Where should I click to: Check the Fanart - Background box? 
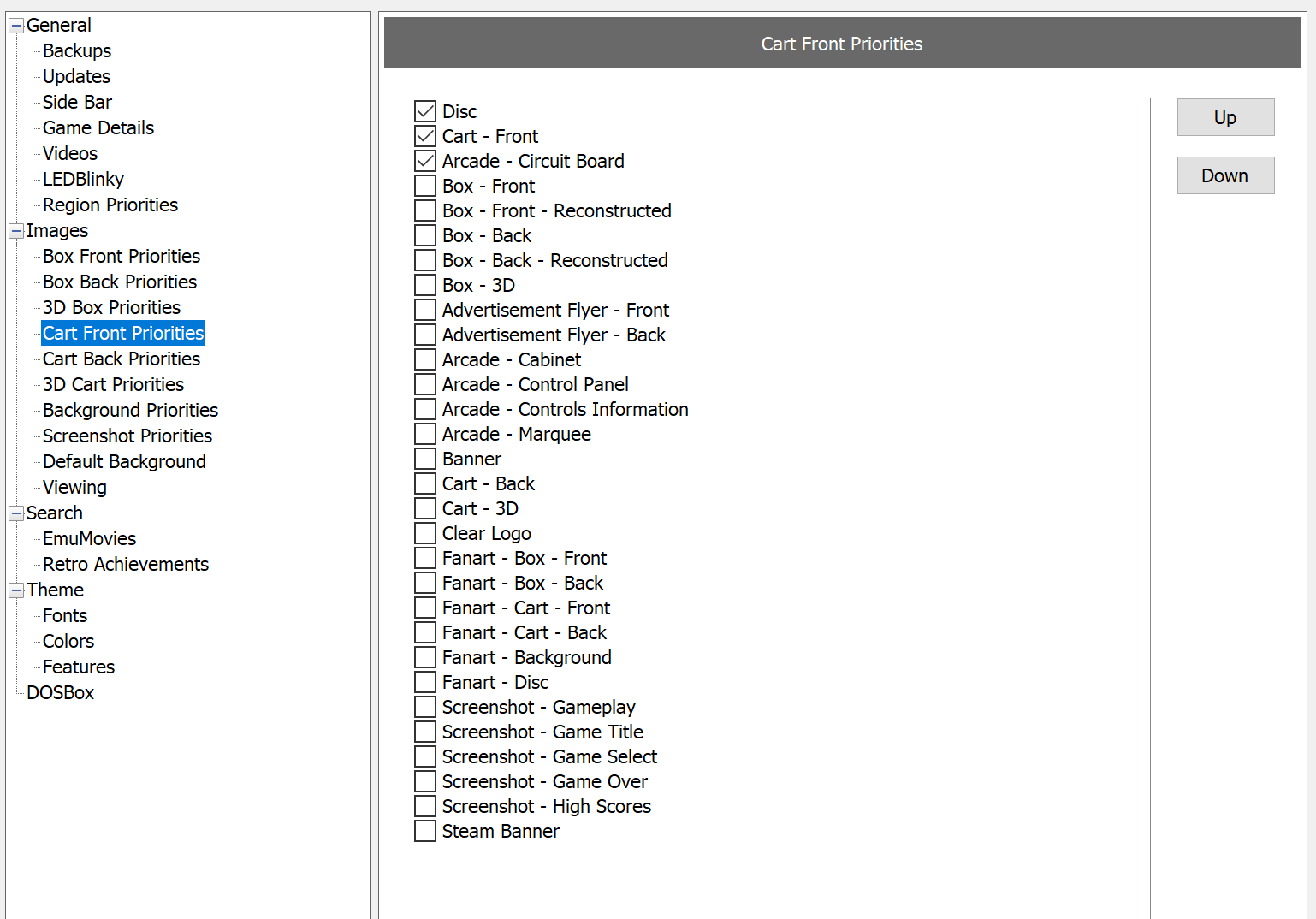click(425, 657)
